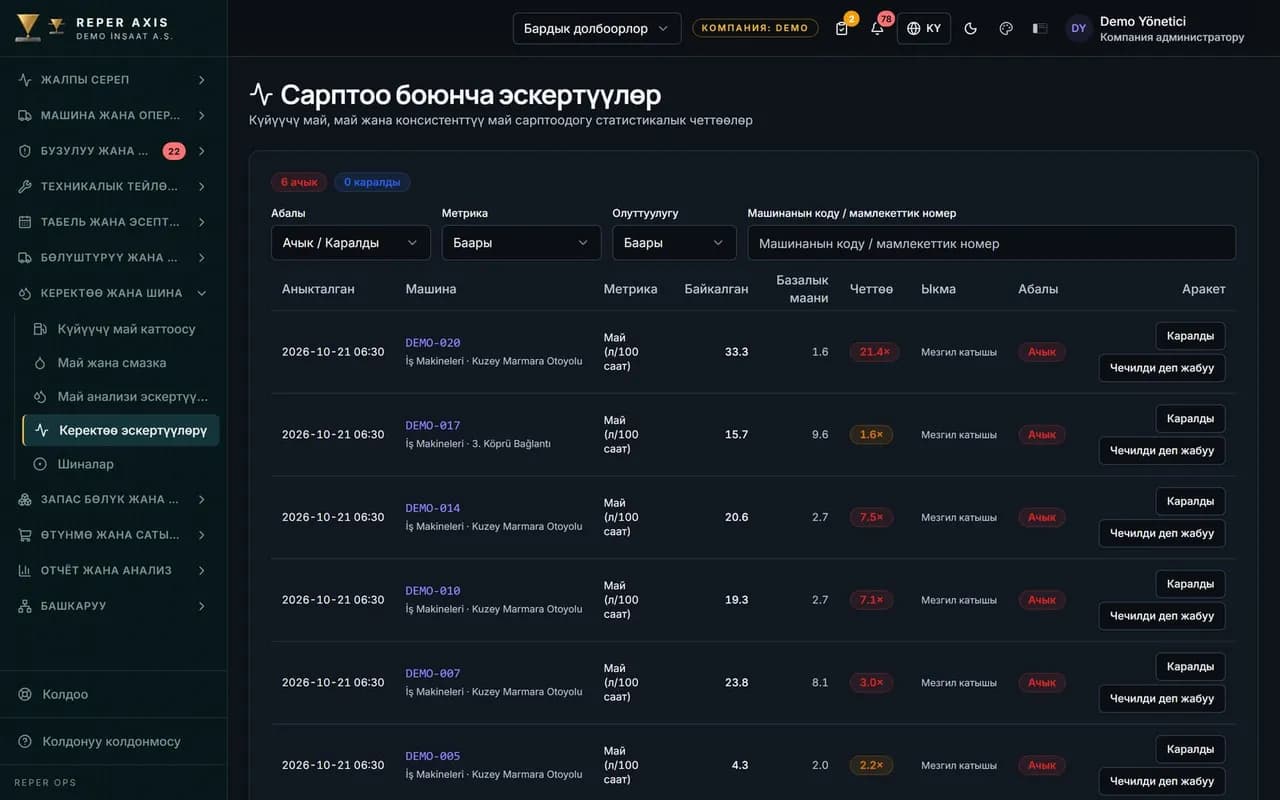Click the truck icon for БӨЛҮШТҮРҮҮ ЖАНА
Viewport: 1280px width, 800px height.
click(25, 258)
